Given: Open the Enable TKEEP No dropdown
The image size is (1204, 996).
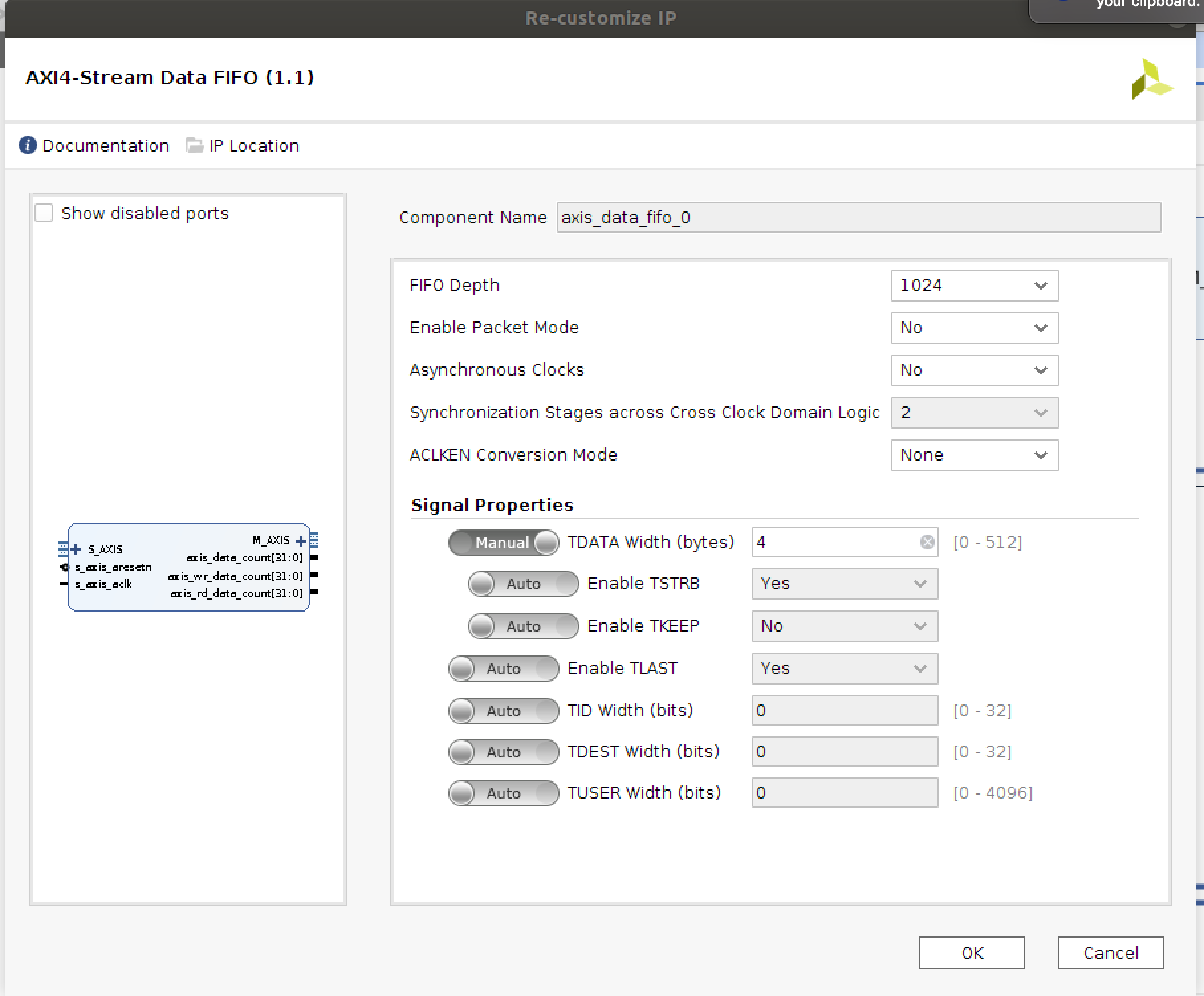Looking at the screenshot, I should coord(845,626).
